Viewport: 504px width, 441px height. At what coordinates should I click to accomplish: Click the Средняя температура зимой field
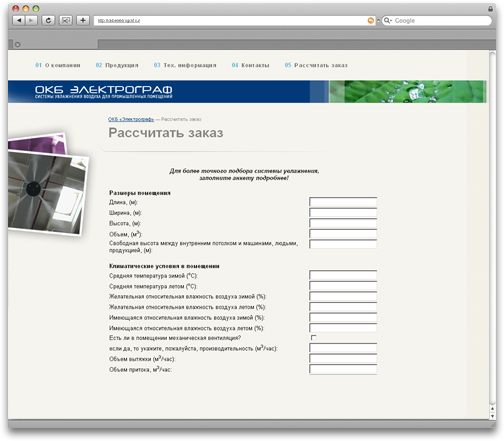(x=343, y=275)
